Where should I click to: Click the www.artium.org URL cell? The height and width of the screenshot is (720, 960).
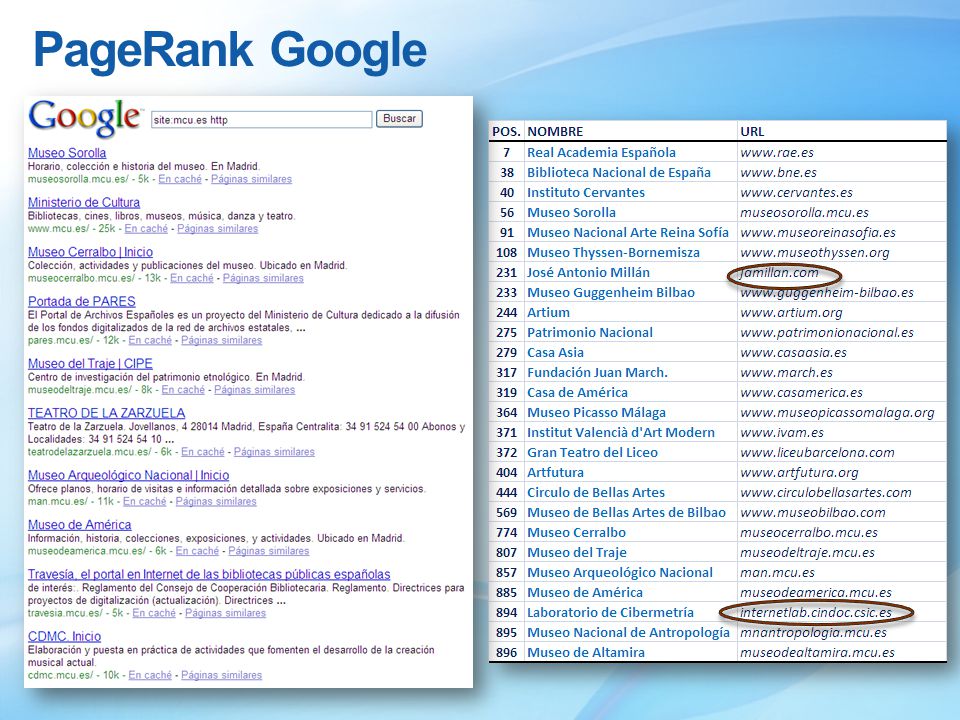pyautogui.click(x=791, y=312)
